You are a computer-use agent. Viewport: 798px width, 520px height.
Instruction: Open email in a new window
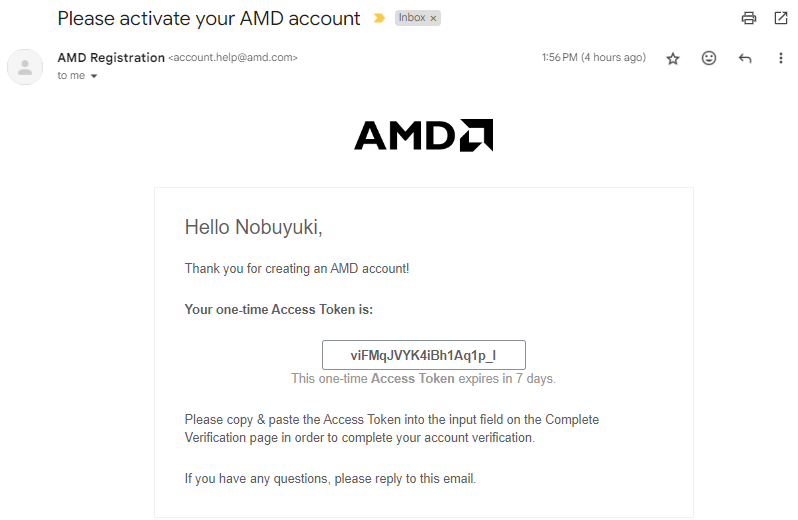click(x=781, y=18)
